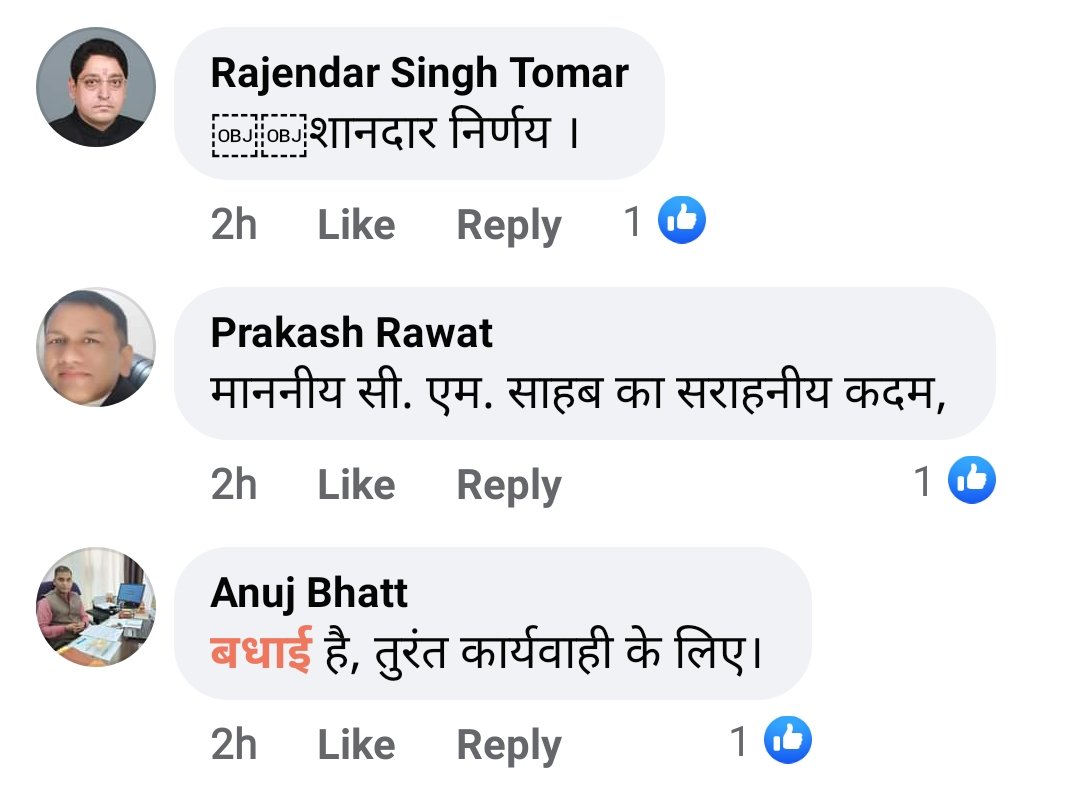The height and width of the screenshot is (805, 1080).
Task: Open Rajendar Singh Tomar's profile name link
Action: click(419, 73)
